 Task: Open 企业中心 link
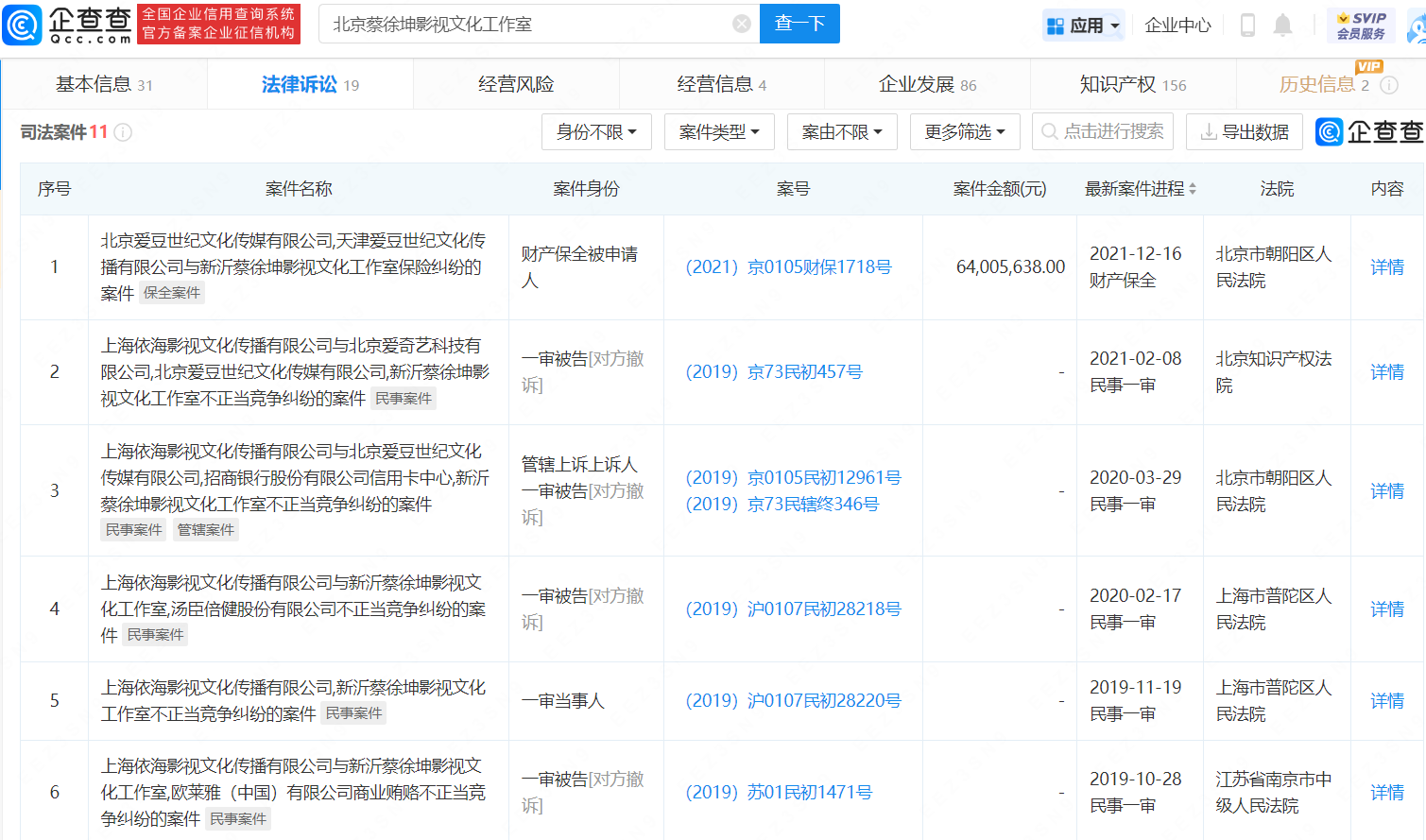pos(1177,26)
